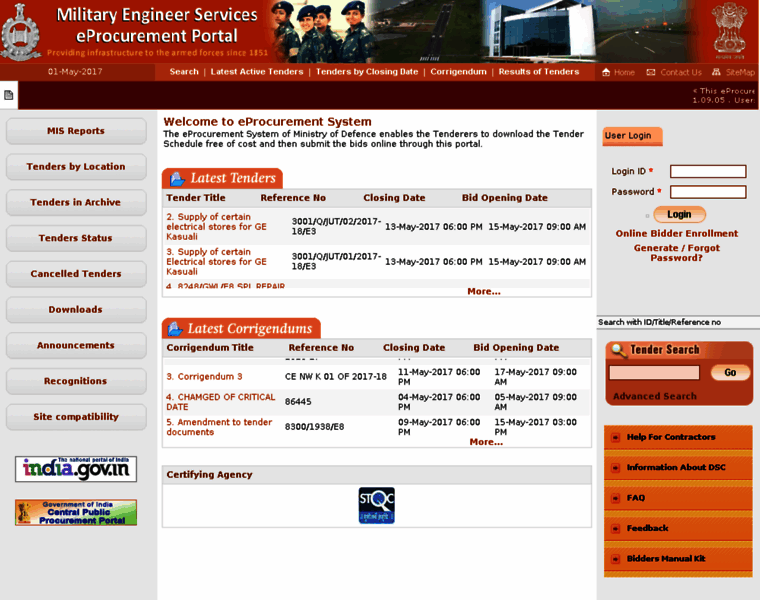The height and width of the screenshot is (600, 760).
Task: Click reference 8300/1938/E8
Action: [315, 427]
